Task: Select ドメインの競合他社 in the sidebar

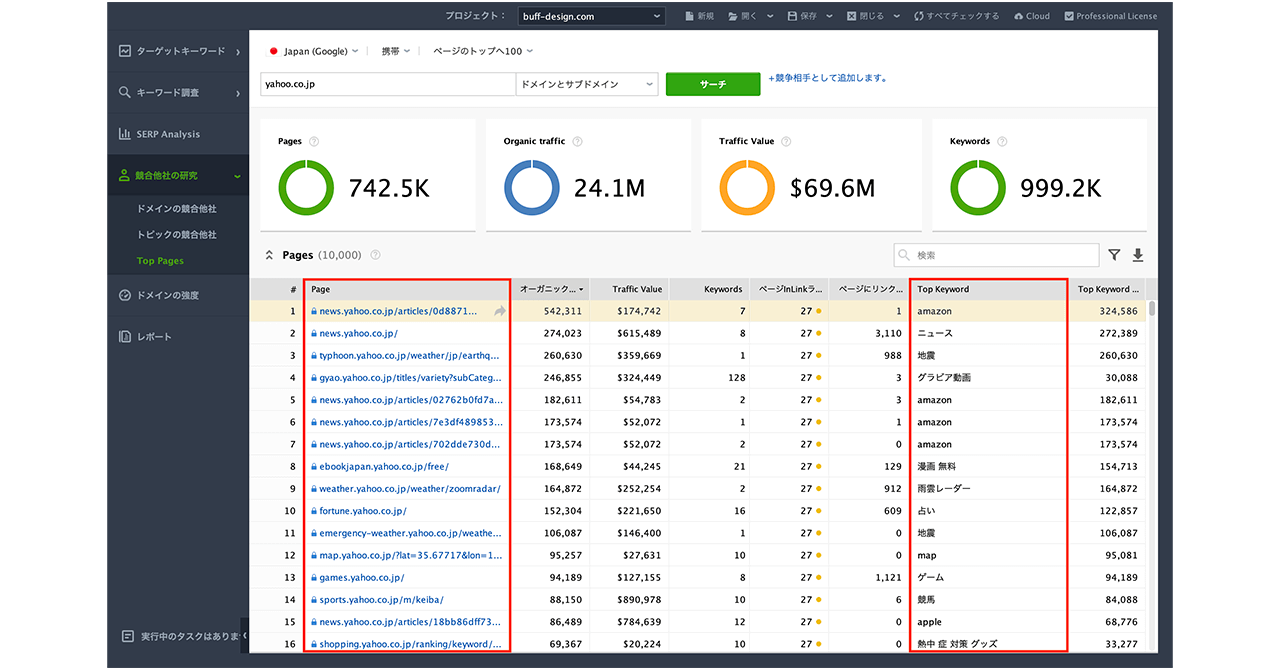Action: pyautogui.click(x=176, y=209)
